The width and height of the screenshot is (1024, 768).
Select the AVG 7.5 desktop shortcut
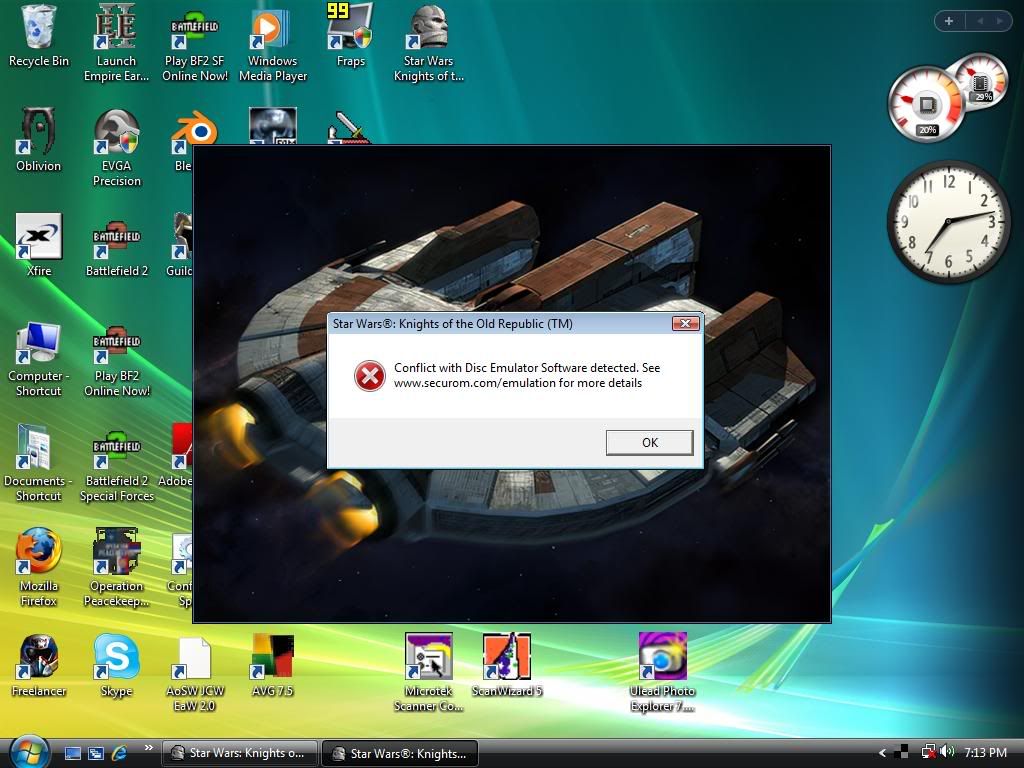pos(273,665)
